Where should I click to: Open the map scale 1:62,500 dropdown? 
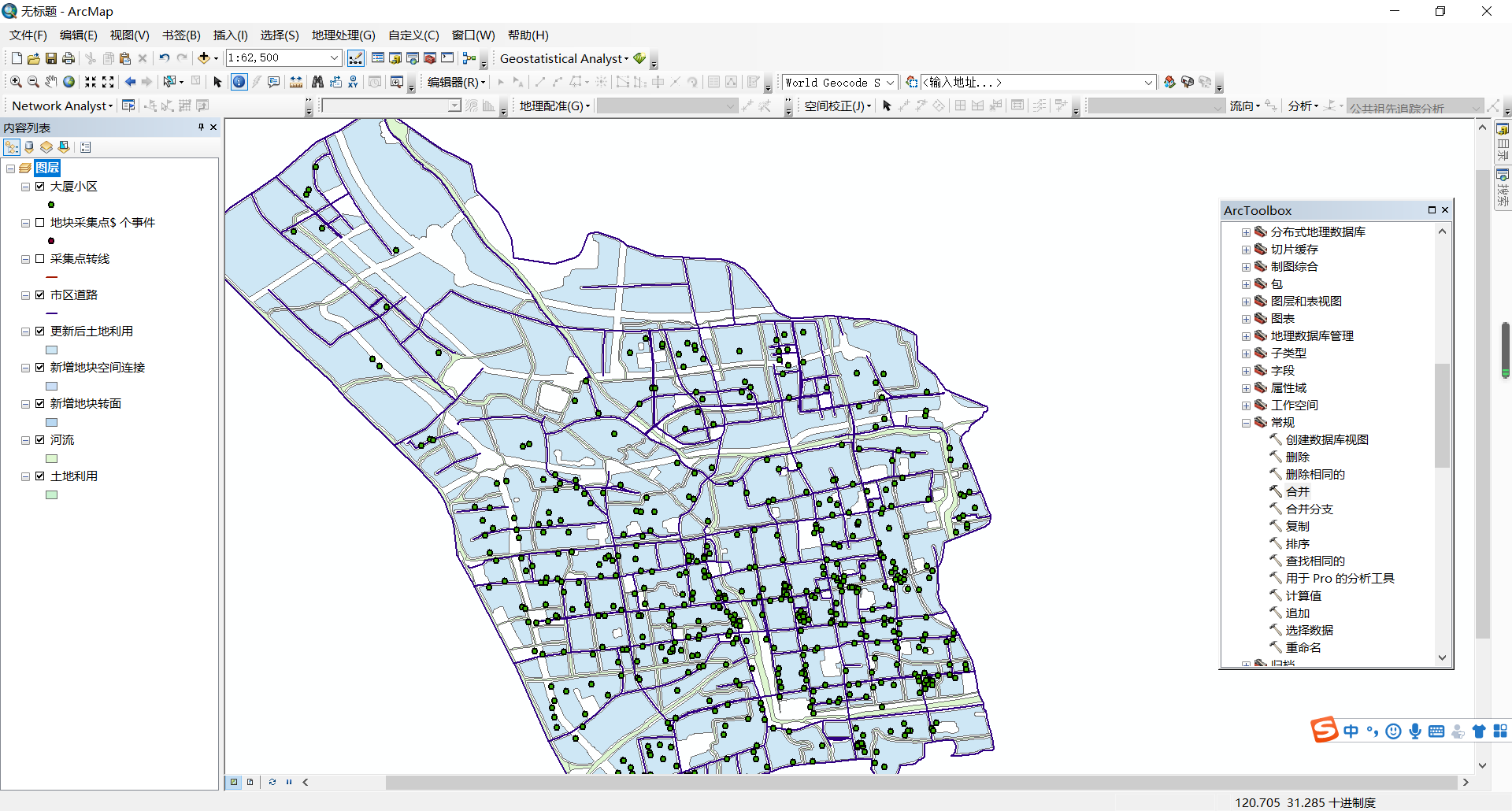click(334, 58)
